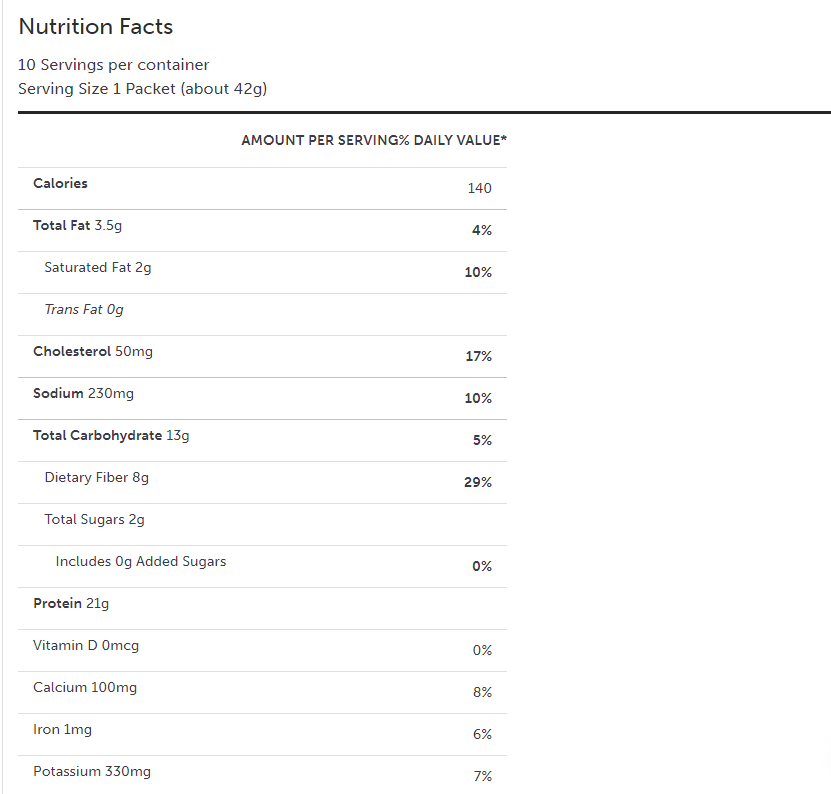Select the Cholesterol 50mg row label

93,351
